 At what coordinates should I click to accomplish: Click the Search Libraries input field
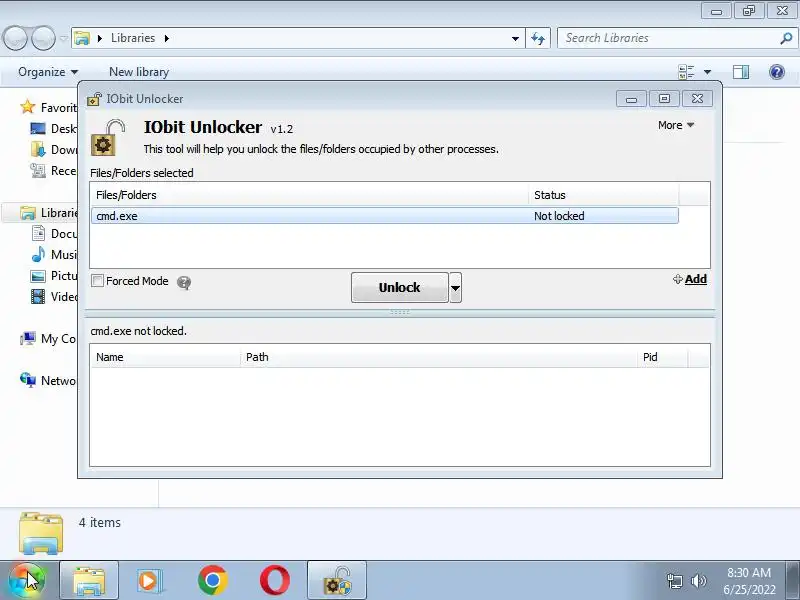[x=668, y=38]
